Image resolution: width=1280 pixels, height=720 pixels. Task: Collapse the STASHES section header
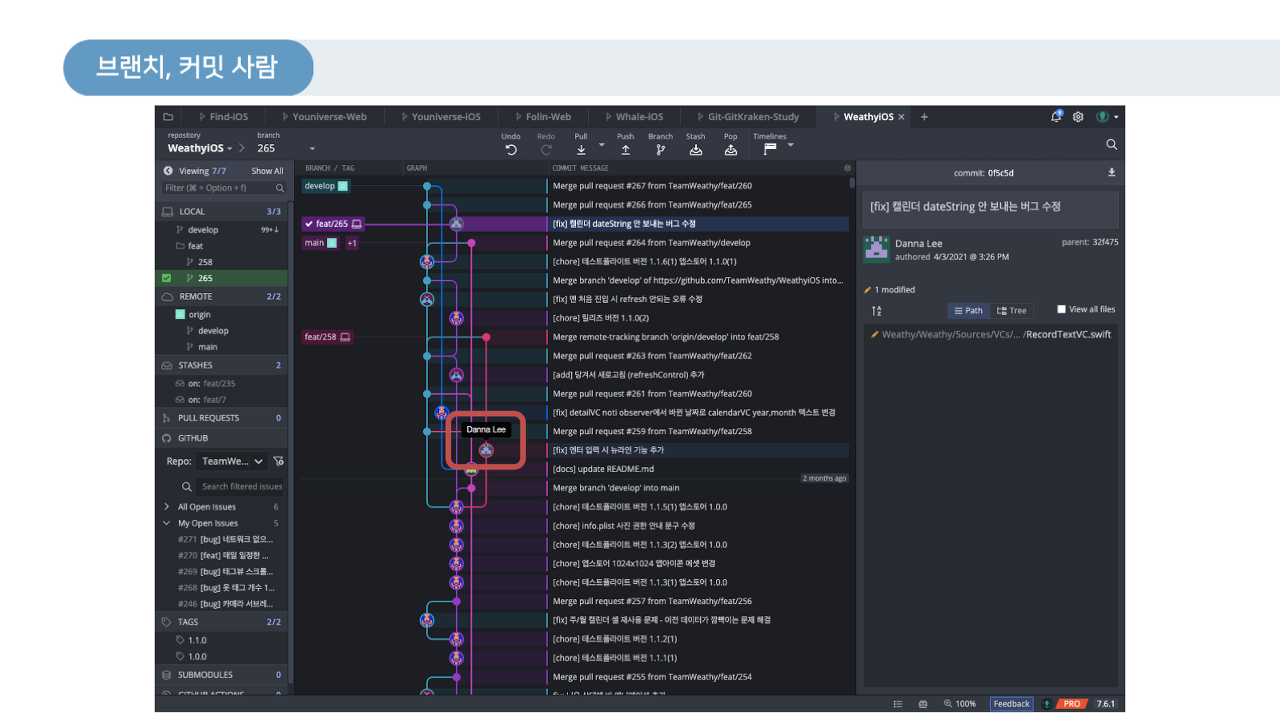click(222, 366)
